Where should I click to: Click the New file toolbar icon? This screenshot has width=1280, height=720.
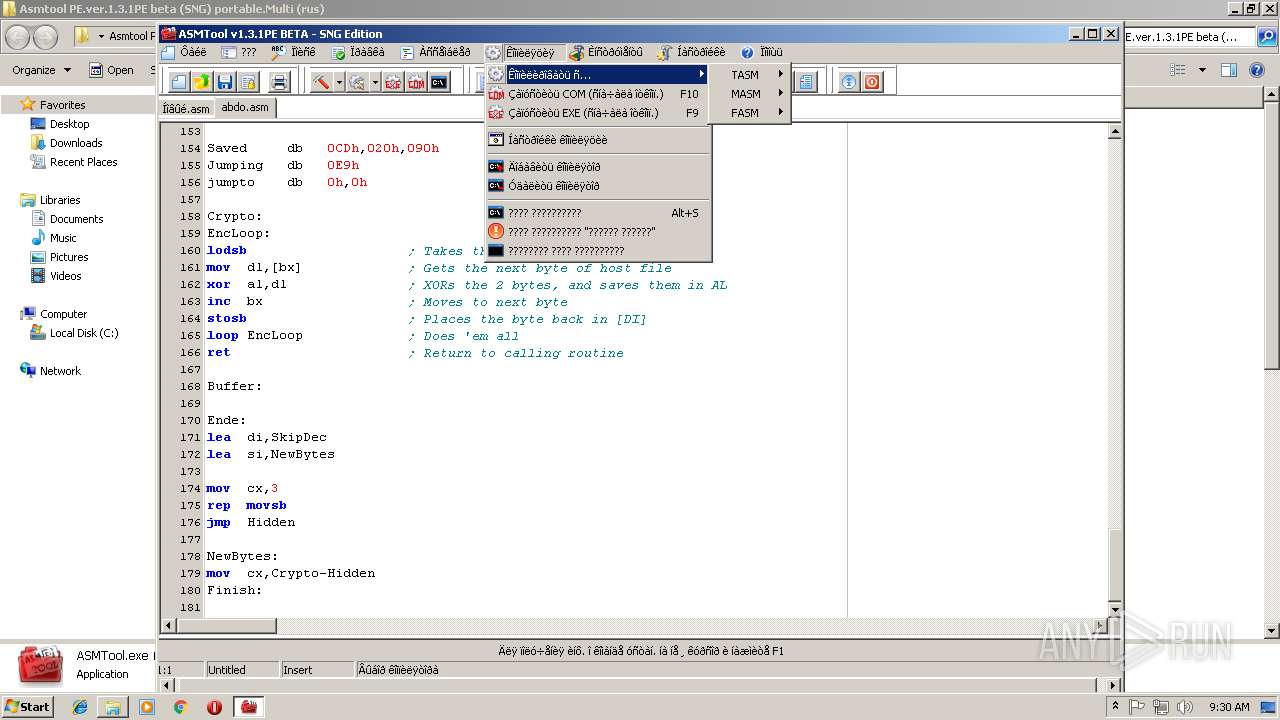179,82
